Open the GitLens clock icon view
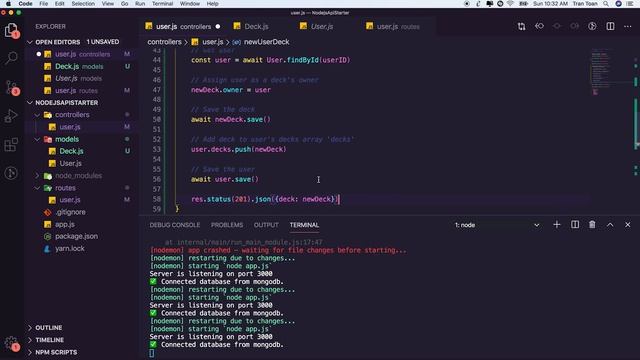640x360 pixels. [x=11, y=173]
